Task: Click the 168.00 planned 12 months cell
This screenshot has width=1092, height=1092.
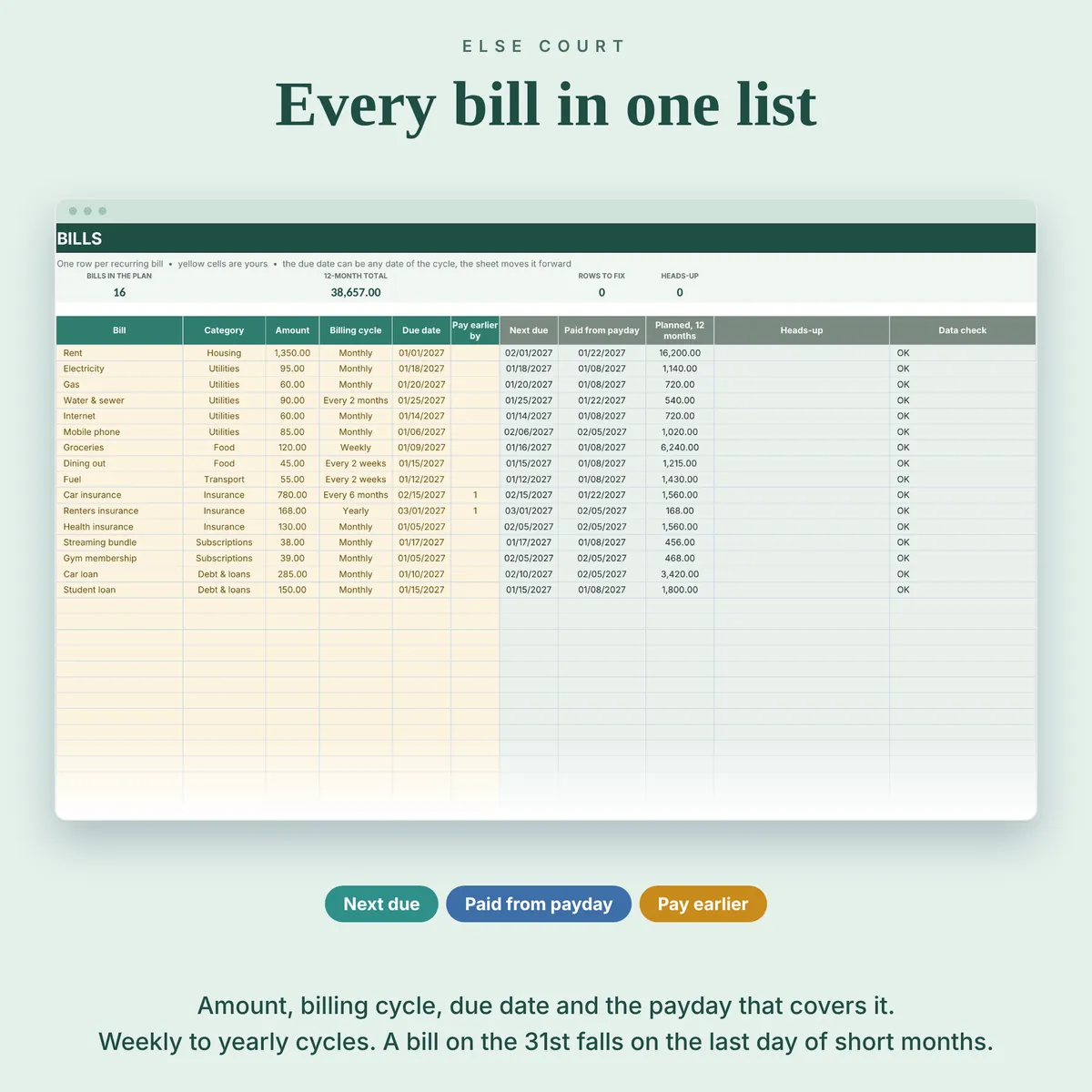Action: click(x=680, y=511)
